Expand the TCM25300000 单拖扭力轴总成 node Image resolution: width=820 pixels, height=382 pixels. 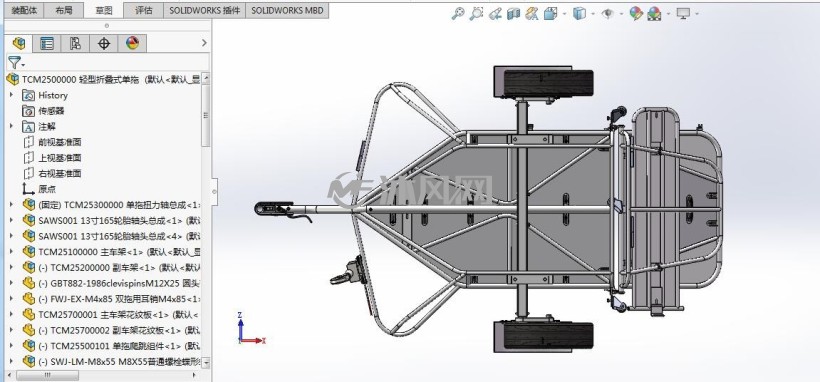pyautogui.click(x=12, y=205)
